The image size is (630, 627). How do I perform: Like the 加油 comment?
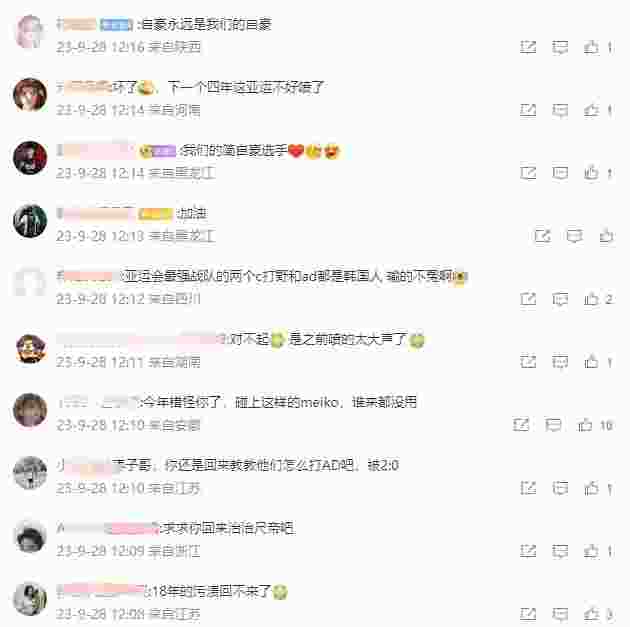tap(606, 236)
